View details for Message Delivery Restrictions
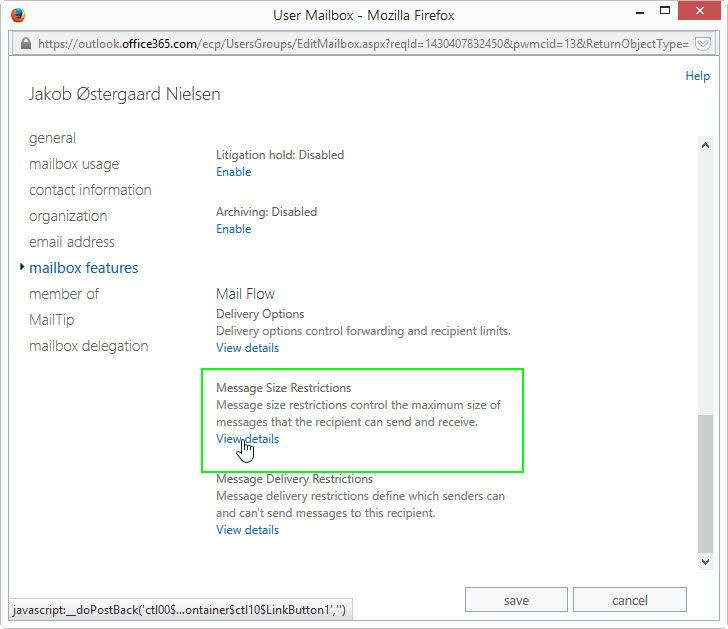This screenshot has height=629, width=728. pyautogui.click(x=247, y=530)
